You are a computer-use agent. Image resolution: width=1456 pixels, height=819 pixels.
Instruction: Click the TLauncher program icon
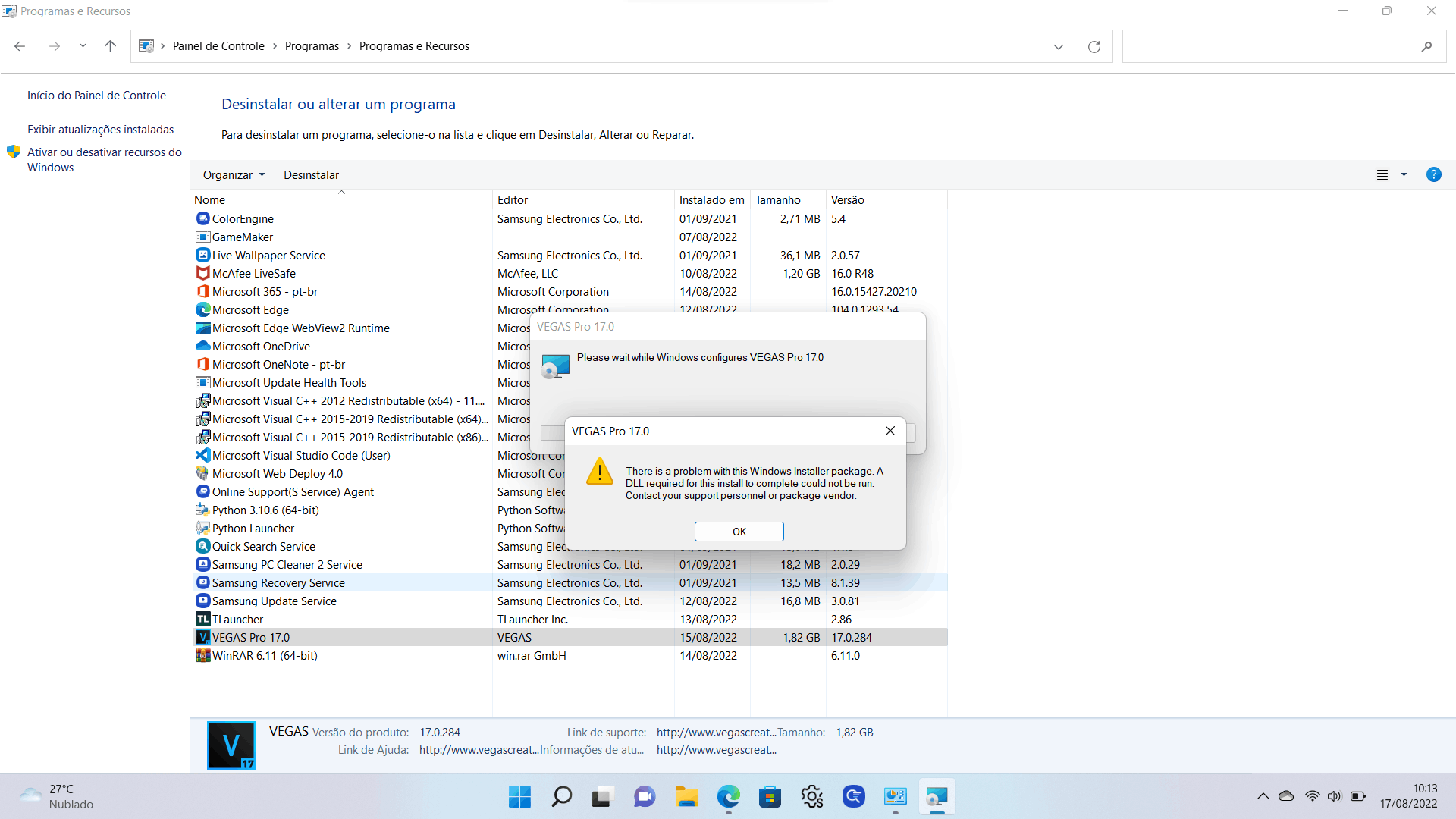pos(202,619)
